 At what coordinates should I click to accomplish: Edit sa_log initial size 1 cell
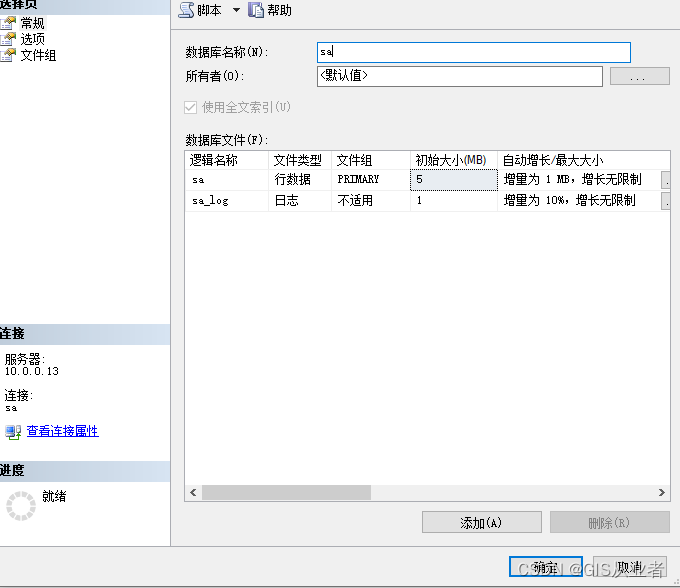[x=454, y=201]
